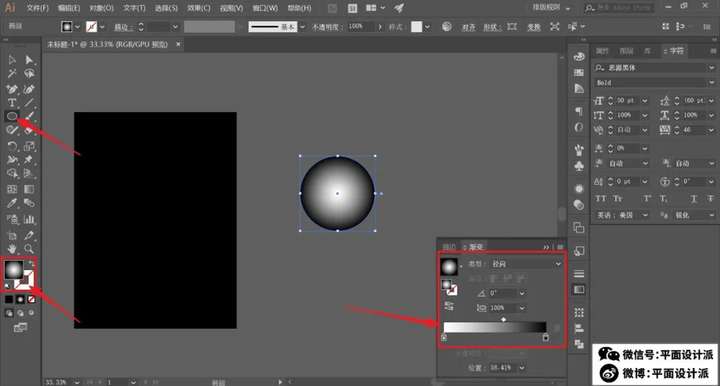Open 对象(O) menu
The image size is (720, 386).
pyautogui.click(x=101, y=8)
